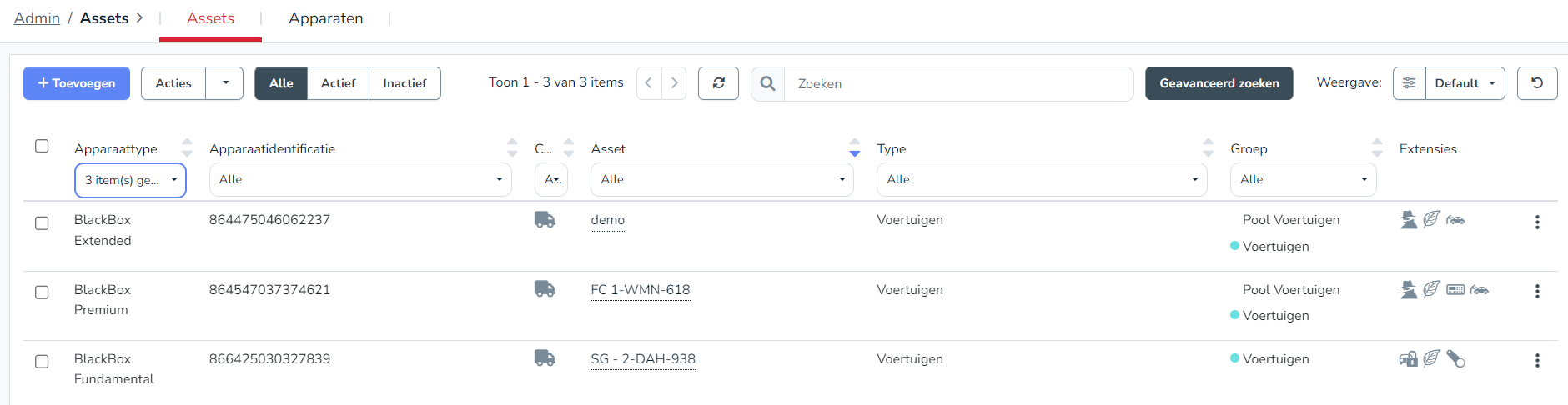Viewport: 1568px width, 405px height.
Task: Sort by the Type column
Action: click(1208, 148)
